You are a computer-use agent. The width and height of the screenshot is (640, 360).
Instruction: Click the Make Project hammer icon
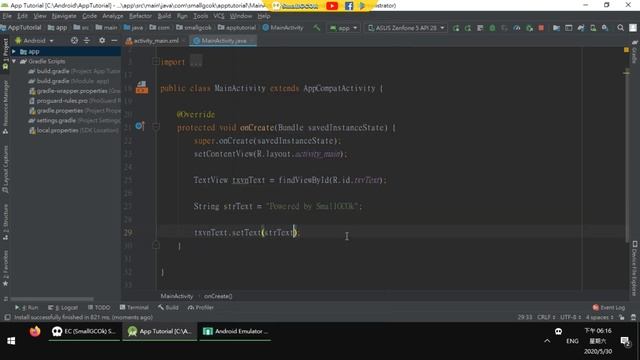point(316,28)
